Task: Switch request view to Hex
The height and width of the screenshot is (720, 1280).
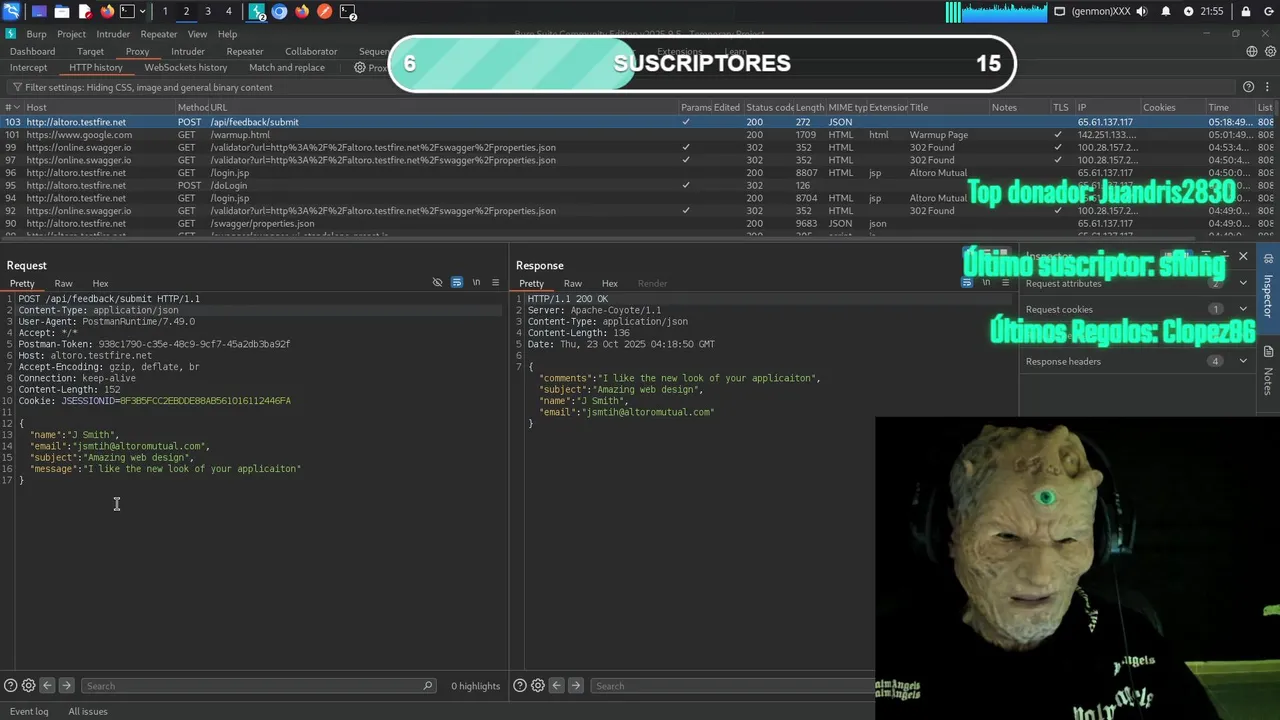Action: (100, 284)
